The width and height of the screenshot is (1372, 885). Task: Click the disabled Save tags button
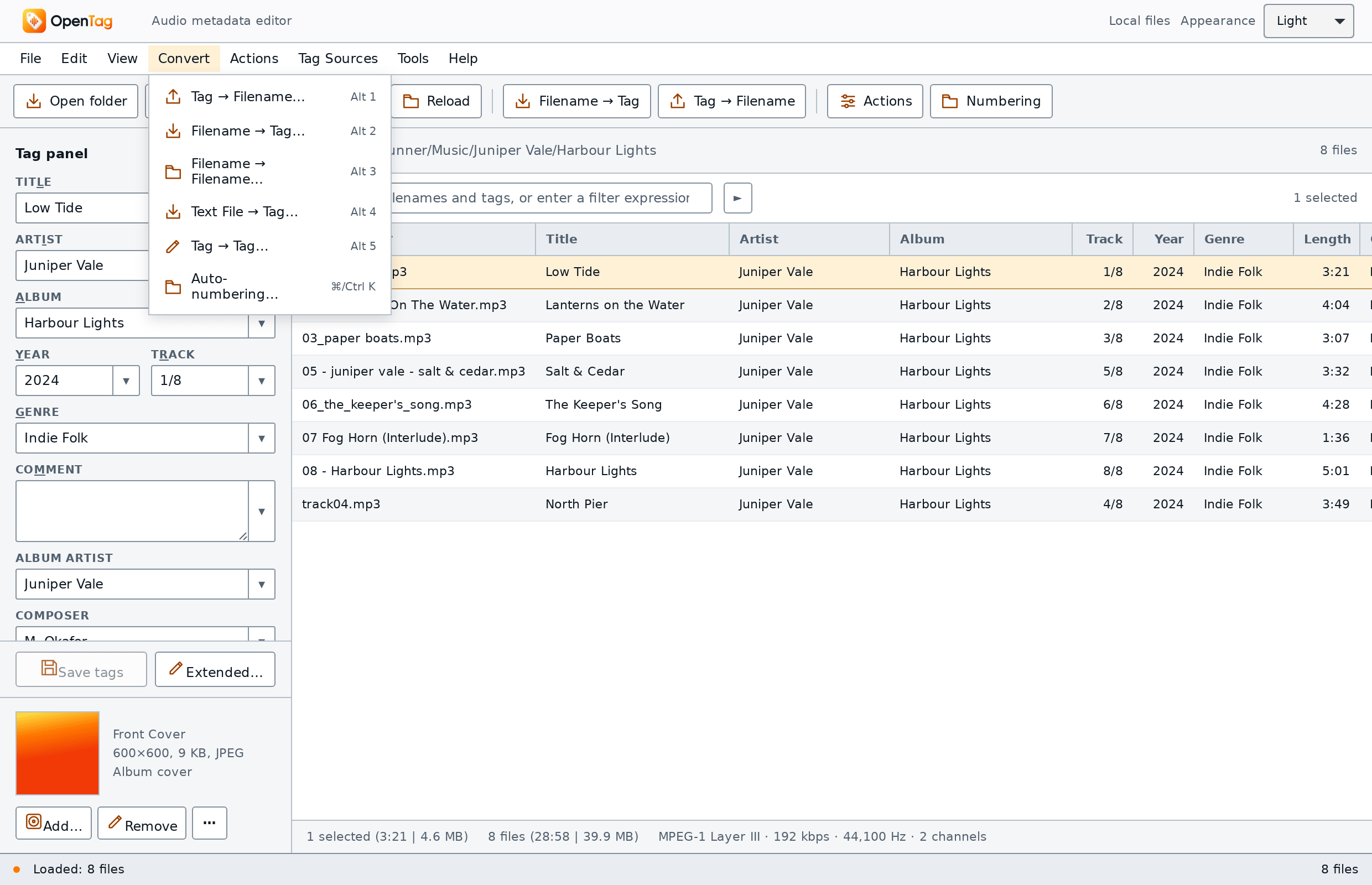(x=81, y=669)
